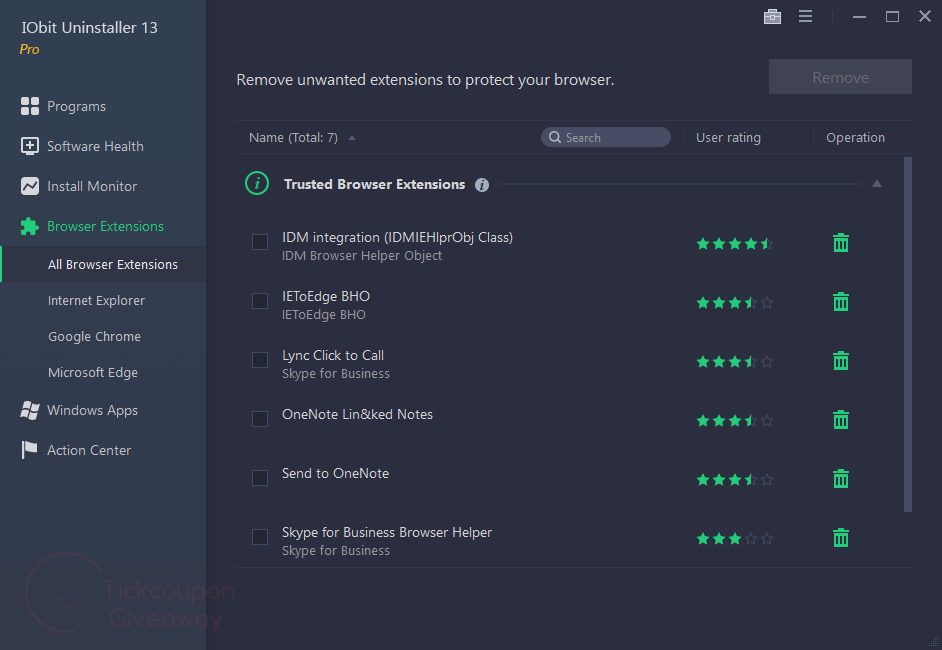
Task: Open the toolbox briefcase icon
Action: pos(772,17)
